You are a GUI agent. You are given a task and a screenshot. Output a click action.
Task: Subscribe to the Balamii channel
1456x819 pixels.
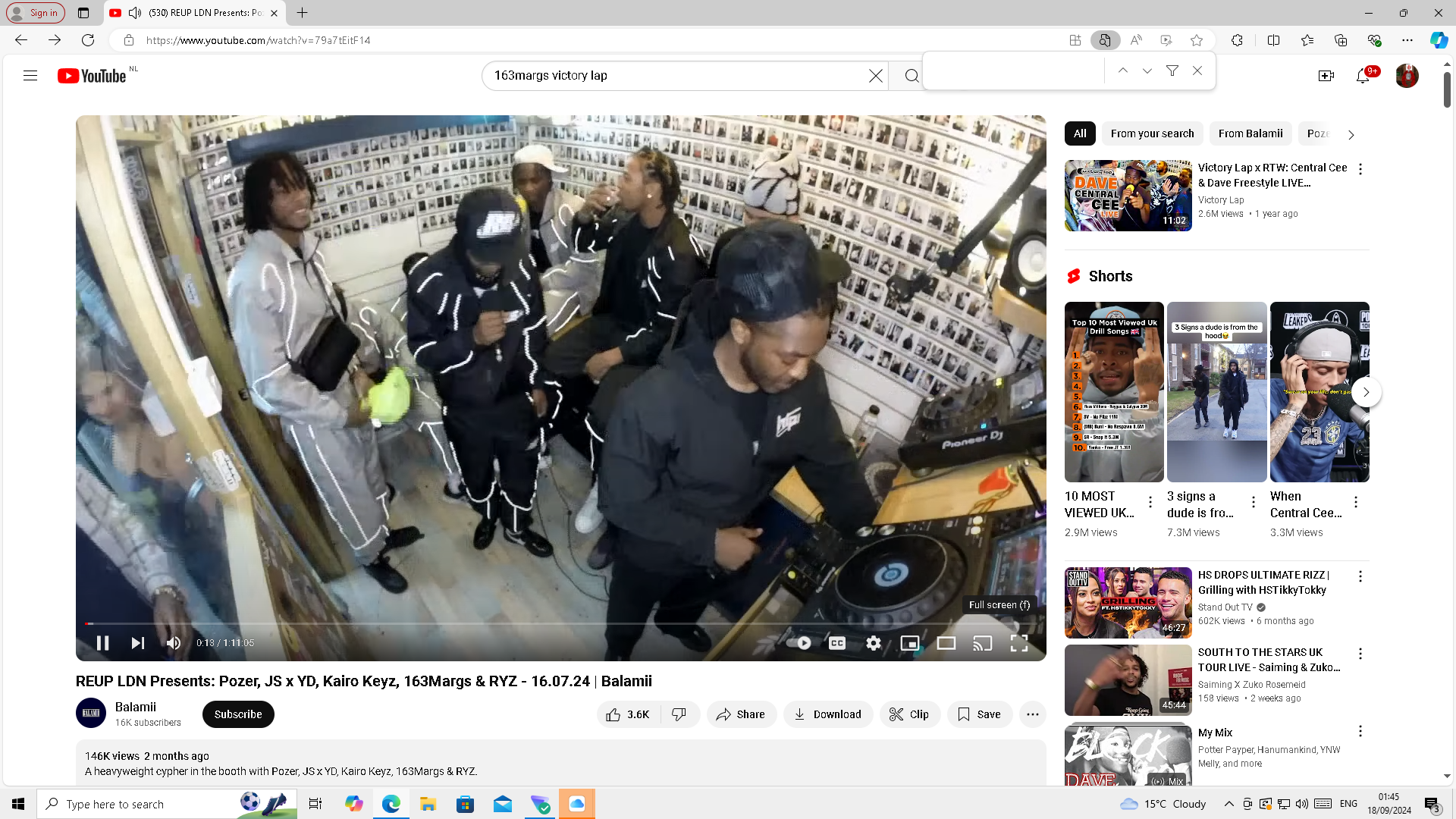(x=238, y=714)
